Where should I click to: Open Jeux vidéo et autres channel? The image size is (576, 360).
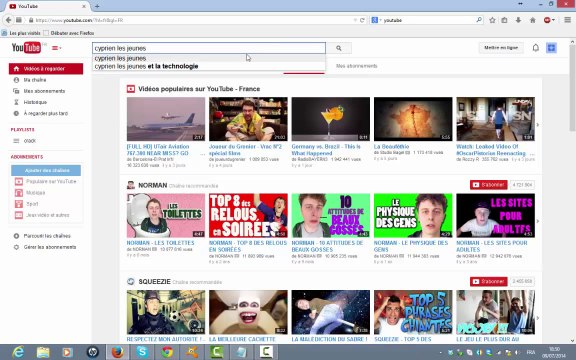(x=47, y=215)
